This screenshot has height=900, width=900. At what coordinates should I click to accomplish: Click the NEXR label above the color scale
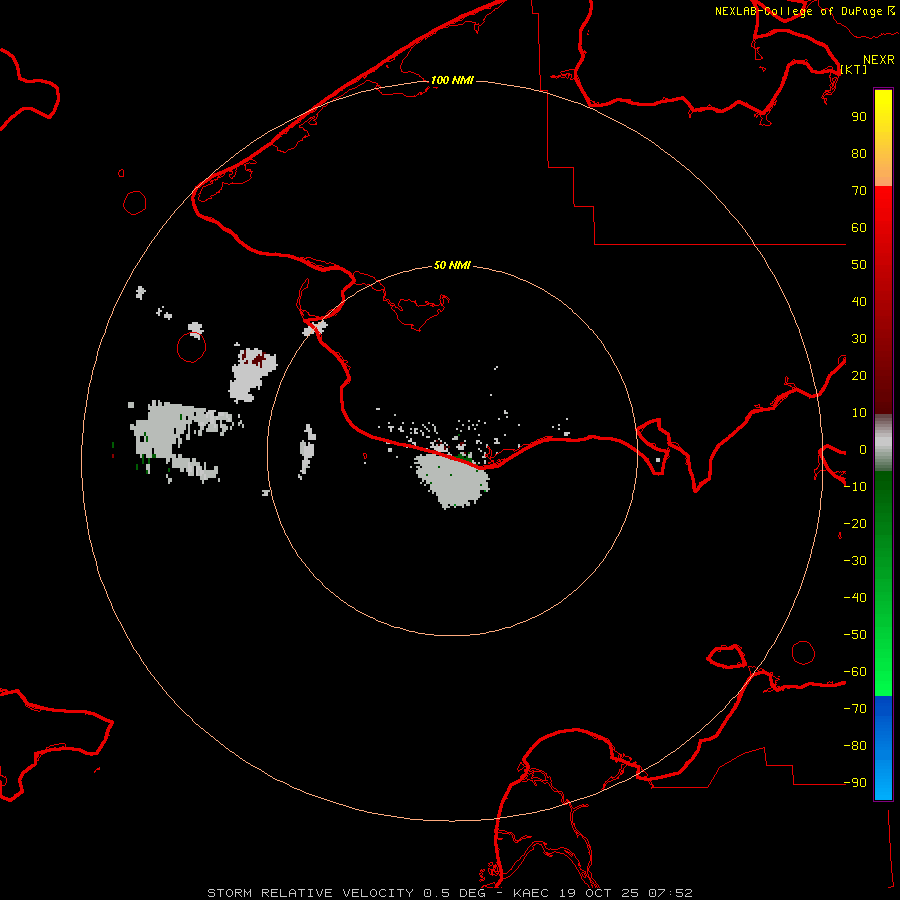point(878,60)
